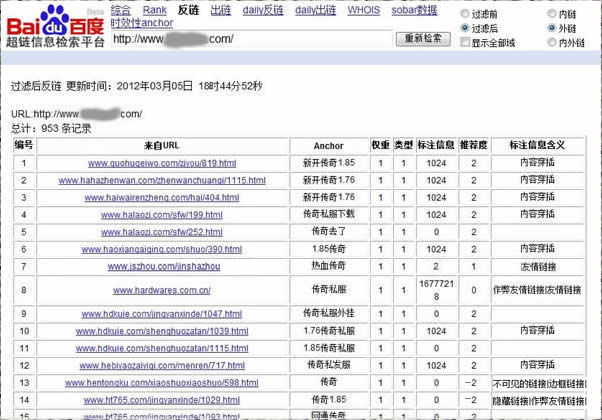This screenshot has width=602, height=420.
Task: Click the 重新检索 button
Action: coord(423,39)
